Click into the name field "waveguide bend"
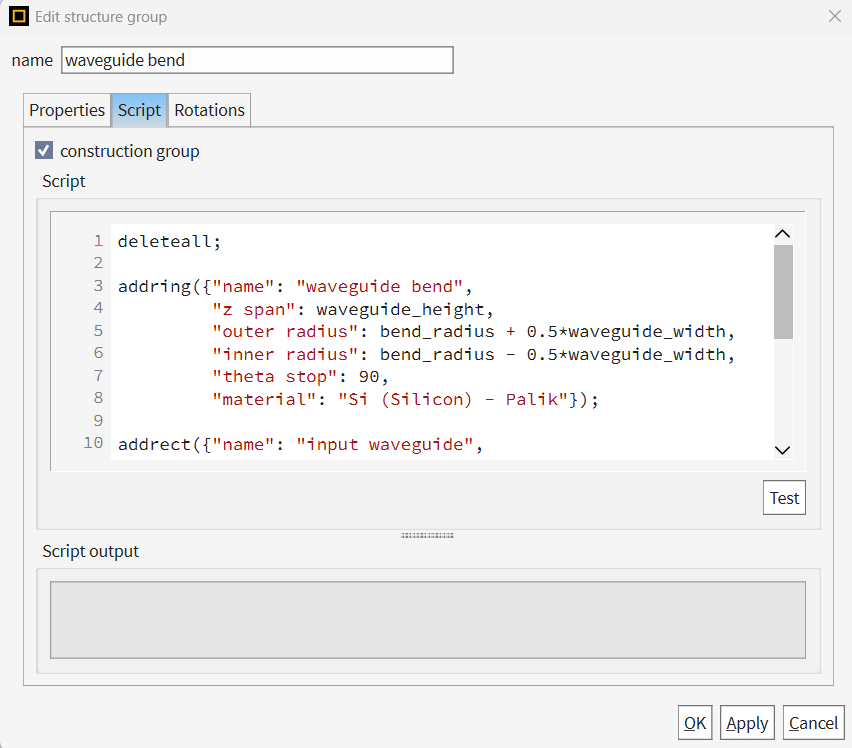852x748 pixels. [x=257, y=60]
